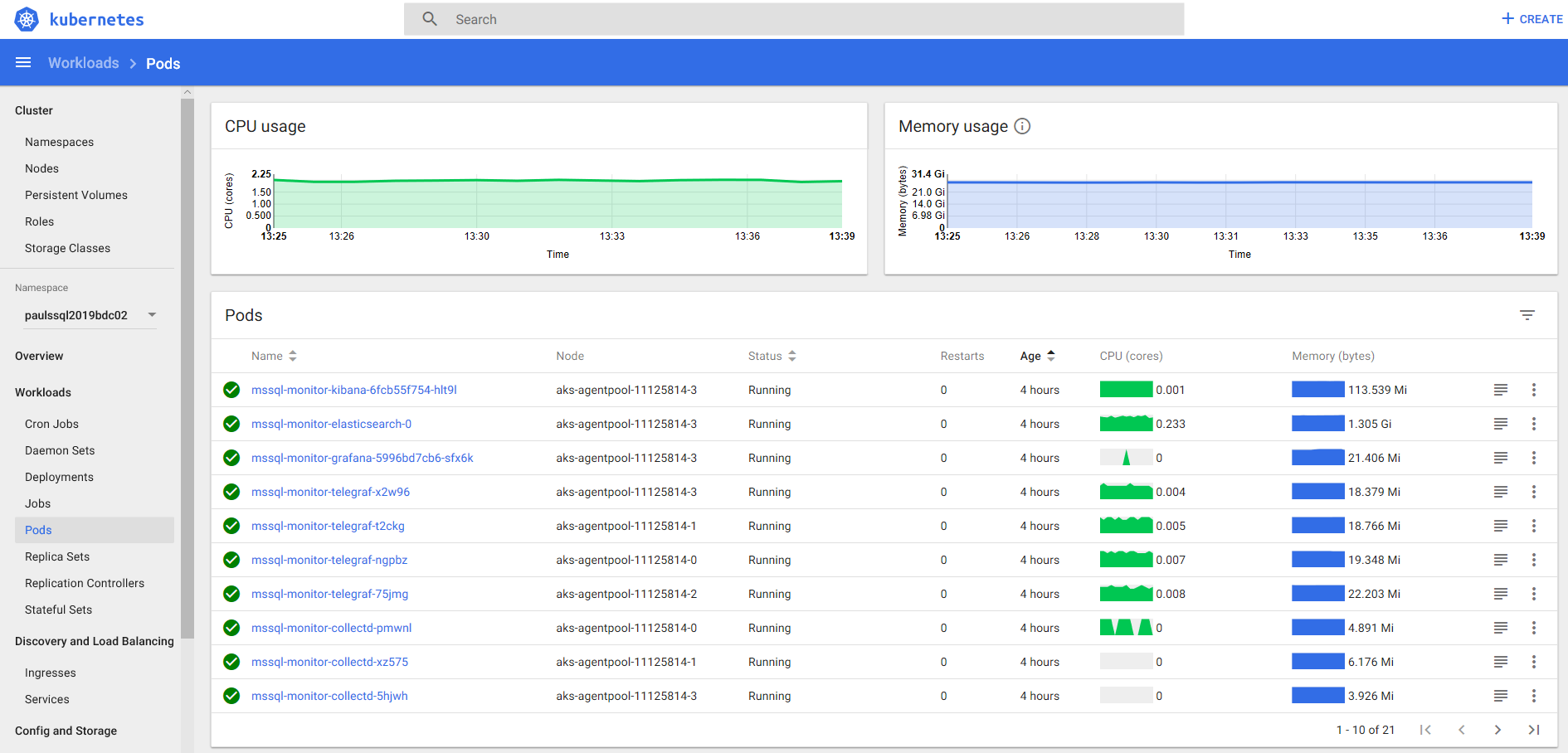Go to next page of pods
This screenshot has width=1568, height=753.
click(1497, 730)
